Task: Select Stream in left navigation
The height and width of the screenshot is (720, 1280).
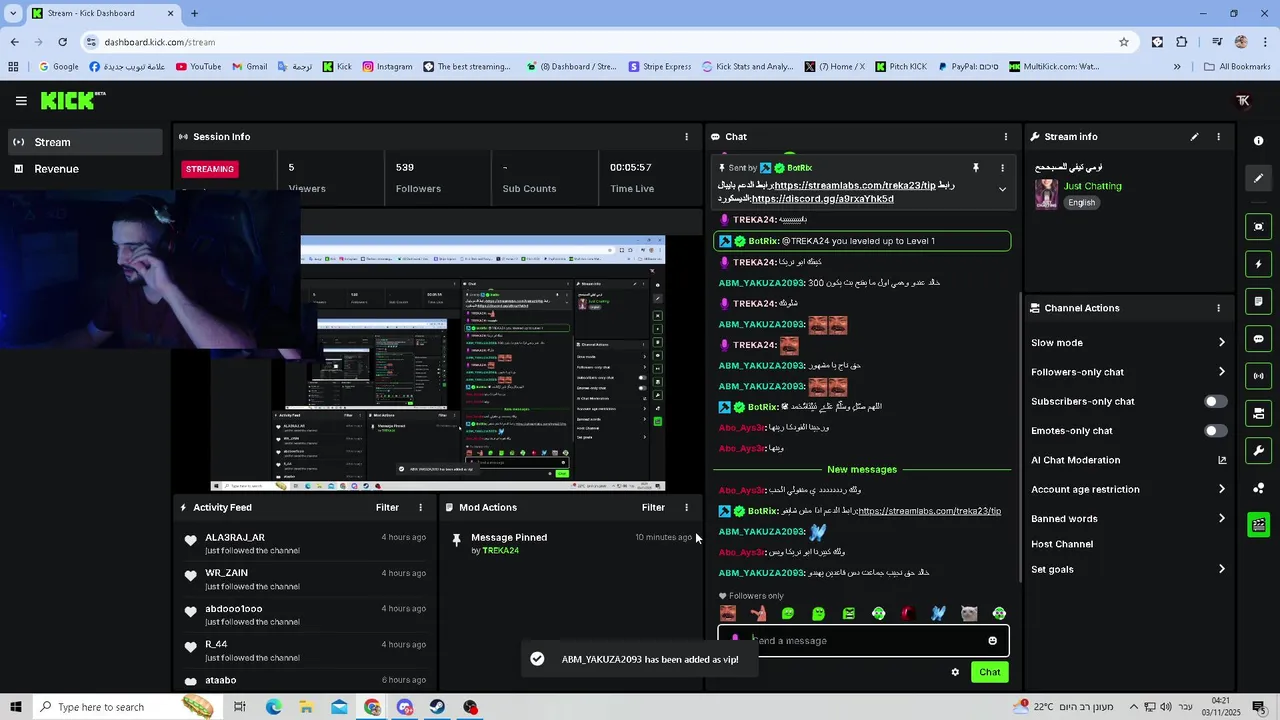Action: [x=85, y=142]
